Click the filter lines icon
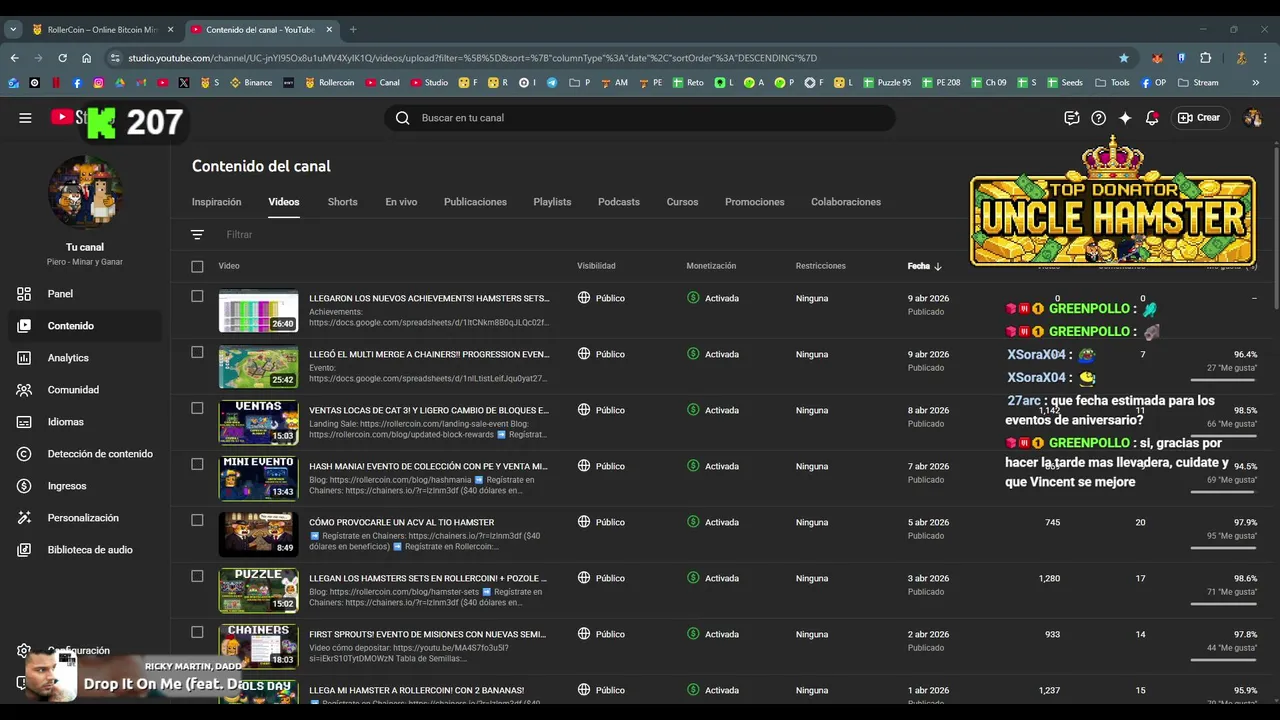 click(197, 235)
